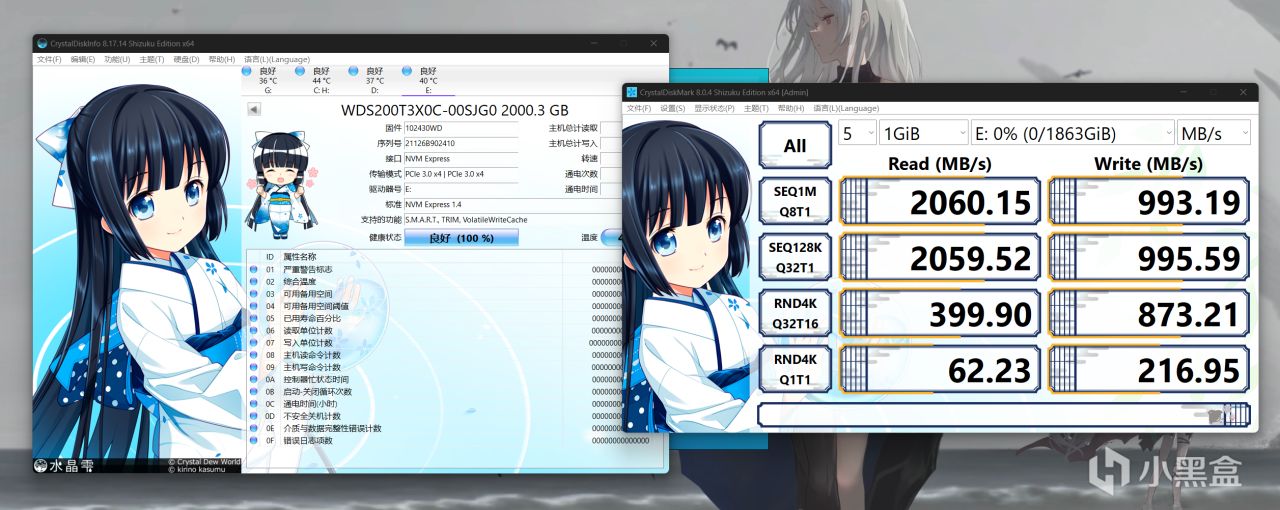Click the previous disk arrow in CrystalDiskInfo
1280x510 pixels.
tap(254, 110)
